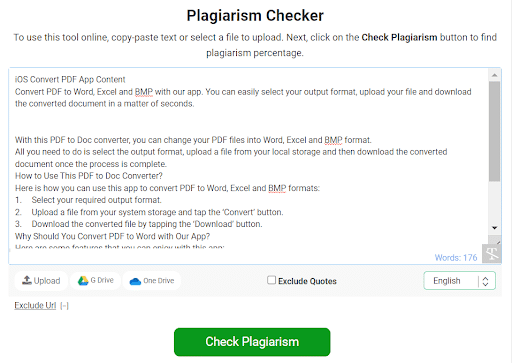Viewport: 512px width, 363px height.
Task: Collapse the Exclude Url [-] toggle
Action: [65, 306]
